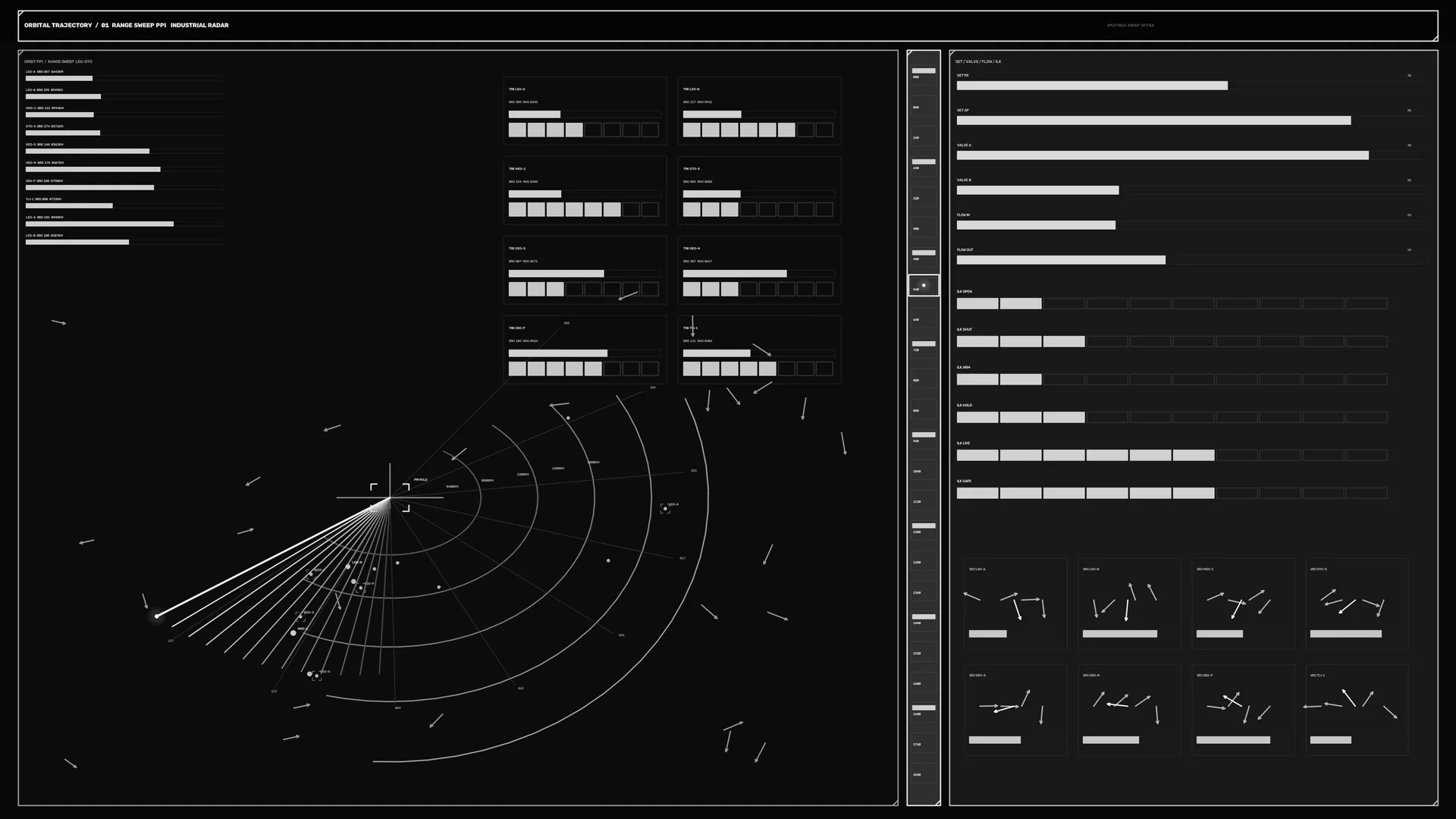
Task: Select the scale strip thumb at 560
Action: click(x=923, y=285)
